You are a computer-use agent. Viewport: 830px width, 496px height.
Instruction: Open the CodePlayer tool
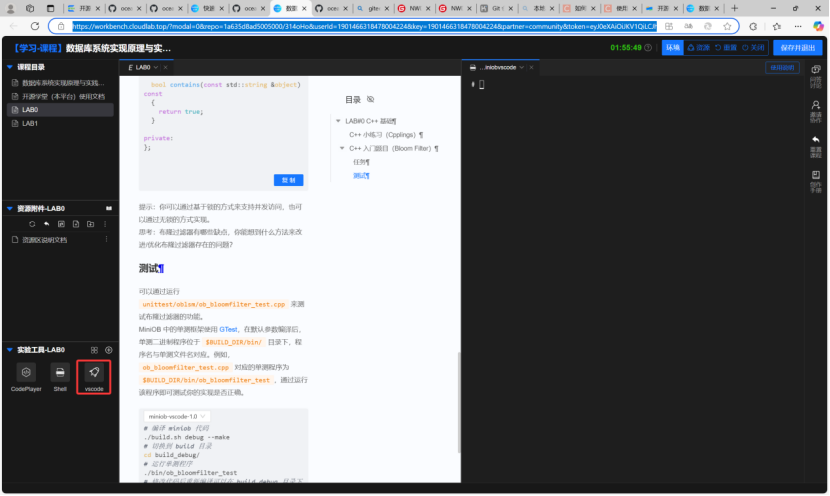26,377
